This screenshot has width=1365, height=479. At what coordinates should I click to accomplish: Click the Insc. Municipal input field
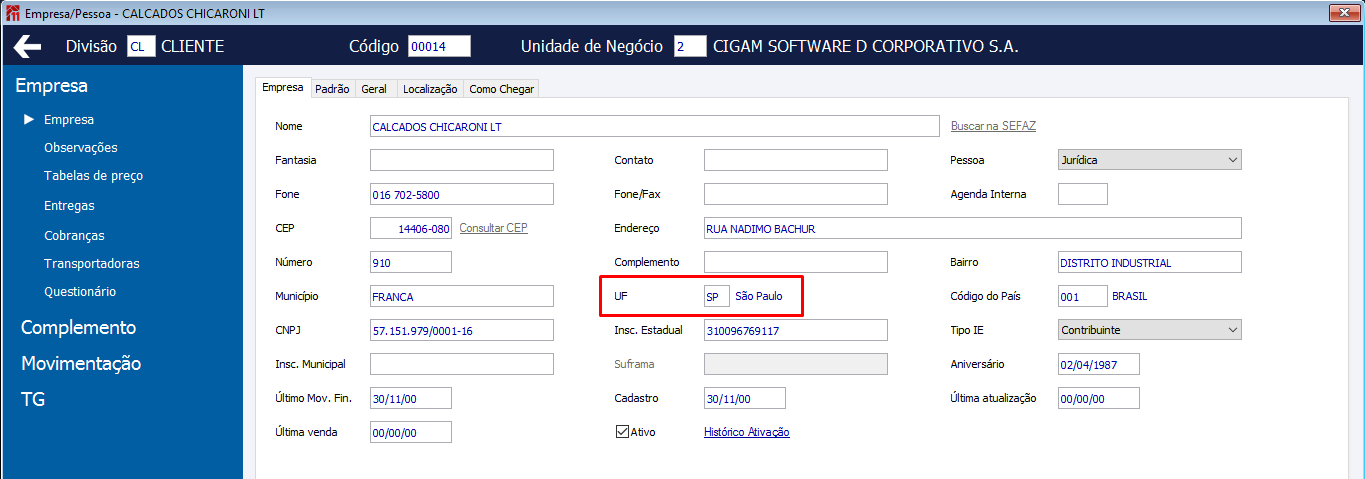[x=461, y=364]
